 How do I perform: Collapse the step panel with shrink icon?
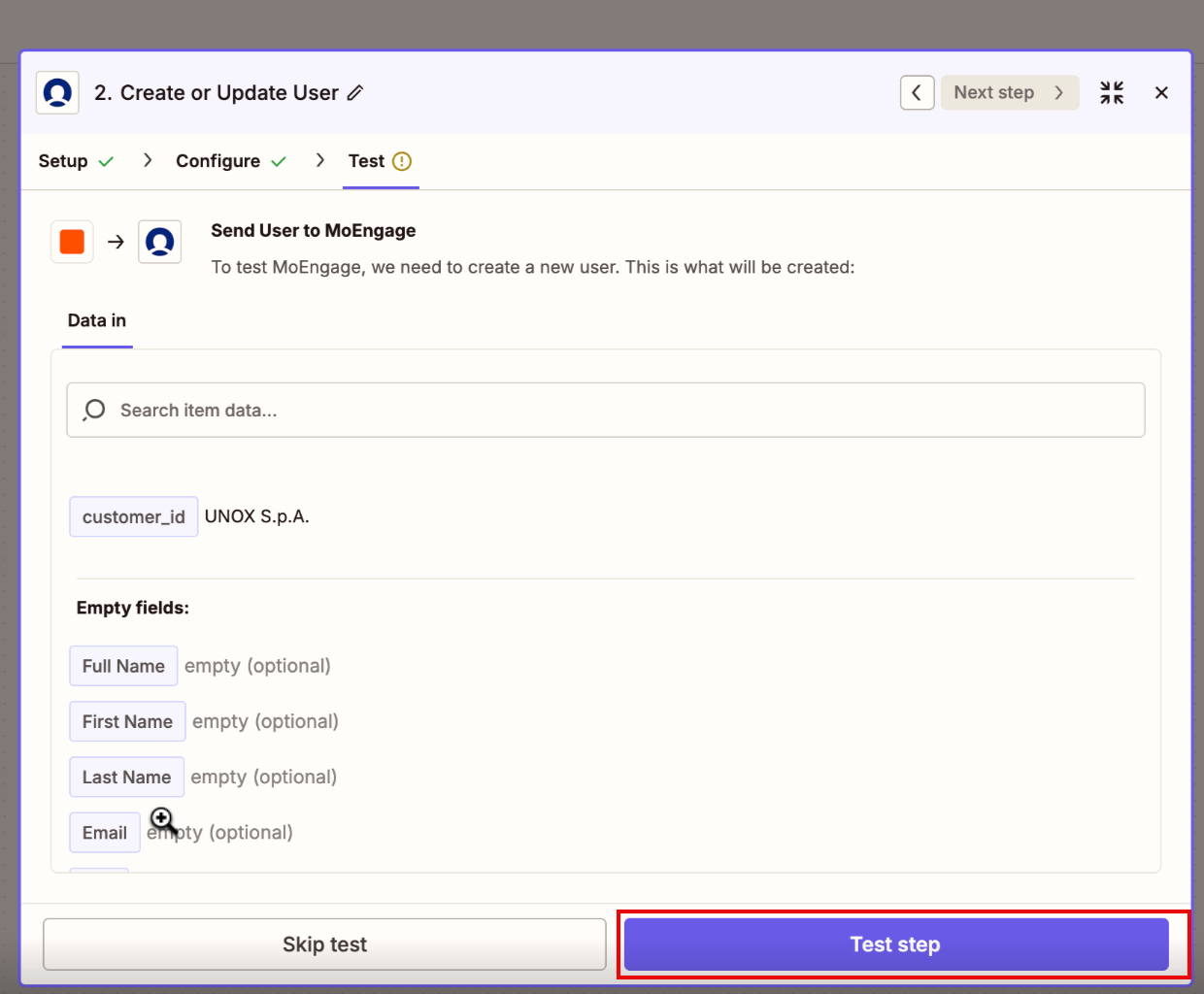pos(1112,93)
